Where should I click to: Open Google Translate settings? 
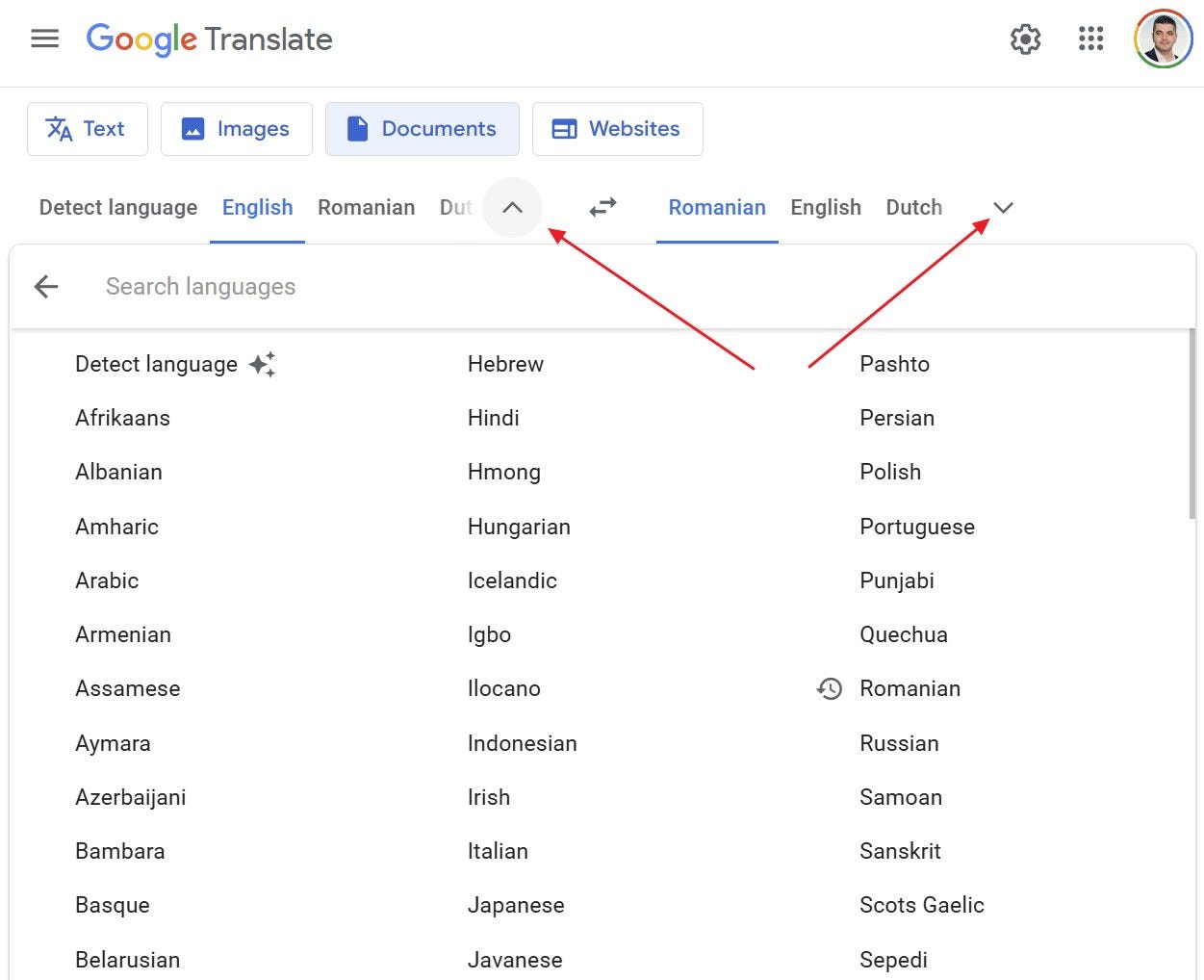(x=1025, y=39)
